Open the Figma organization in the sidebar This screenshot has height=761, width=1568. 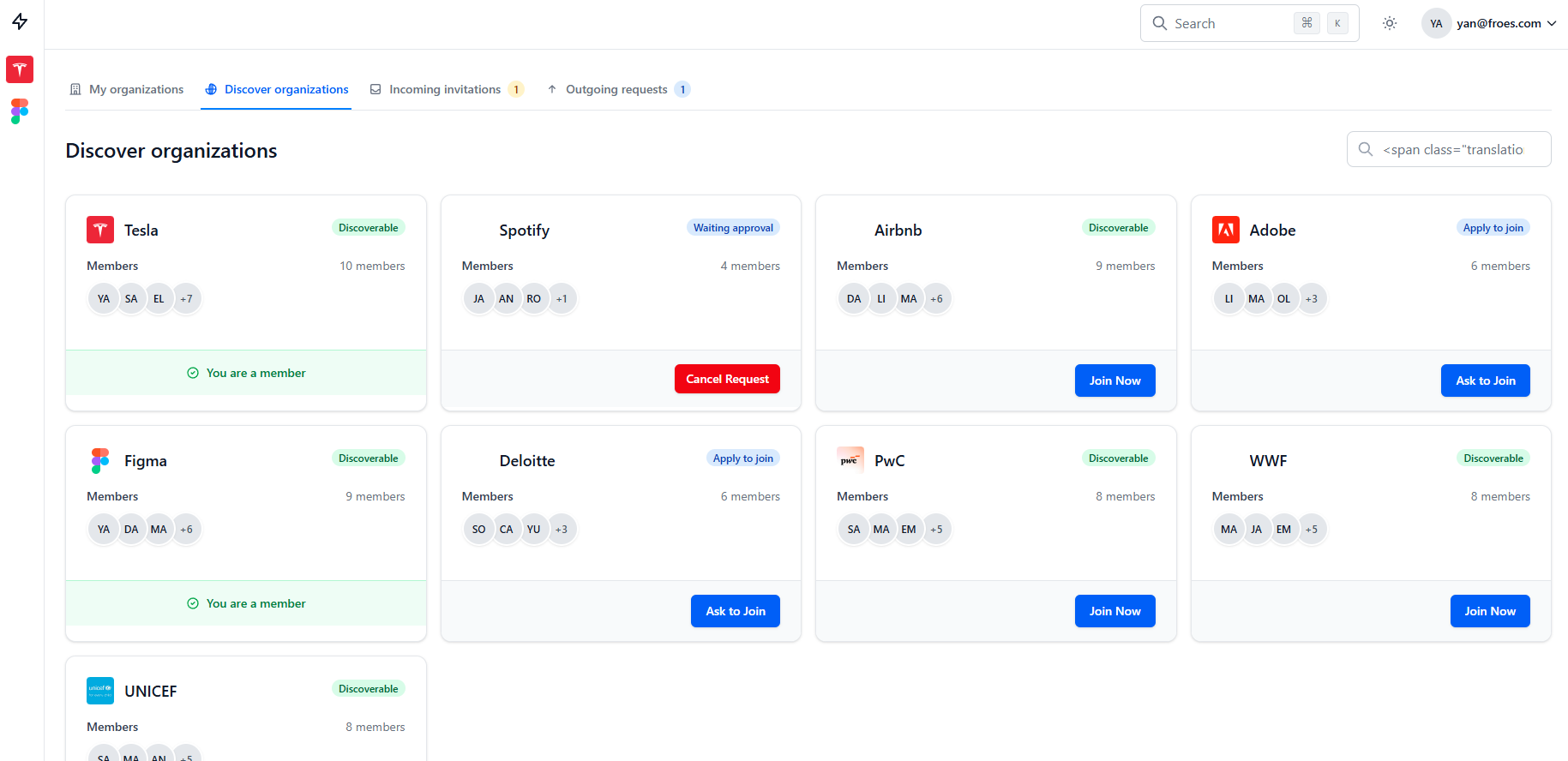[20, 111]
